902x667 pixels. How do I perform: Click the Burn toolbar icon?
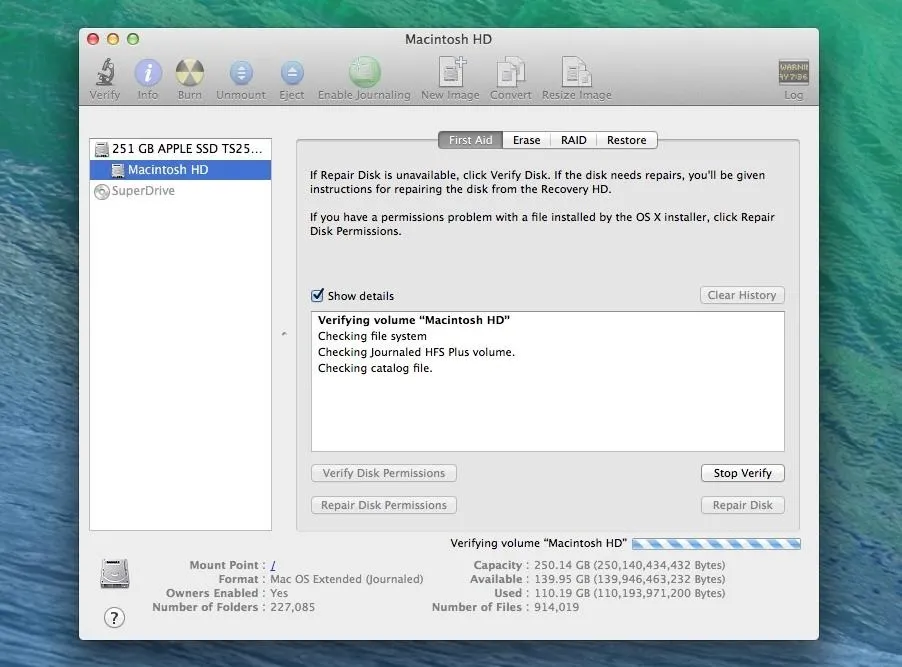190,73
